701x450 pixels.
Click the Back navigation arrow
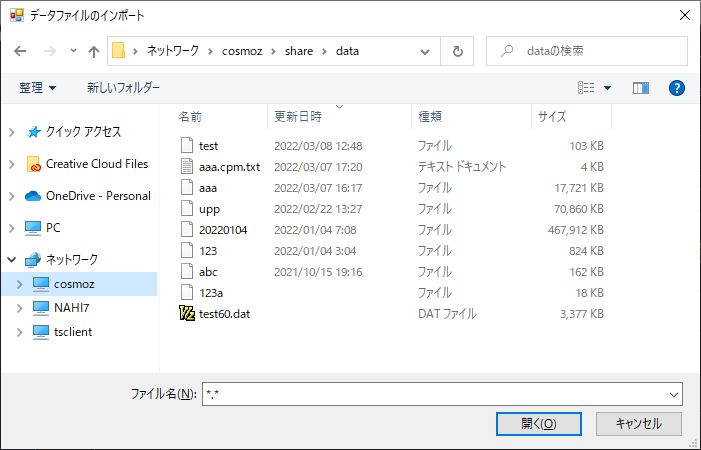(x=21, y=51)
